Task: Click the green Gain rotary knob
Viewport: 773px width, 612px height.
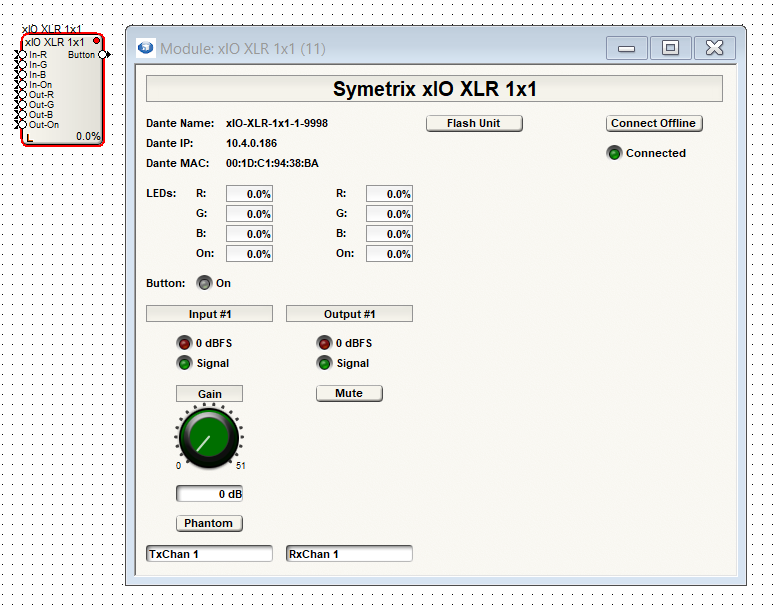Action: point(209,437)
